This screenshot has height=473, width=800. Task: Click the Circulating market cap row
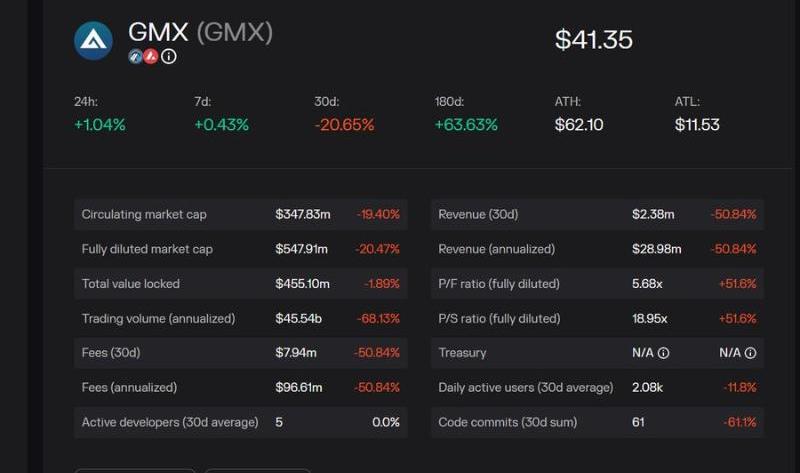(x=240, y=214)
